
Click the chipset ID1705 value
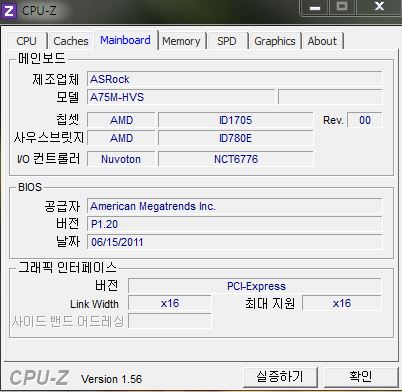click(236, 120)
